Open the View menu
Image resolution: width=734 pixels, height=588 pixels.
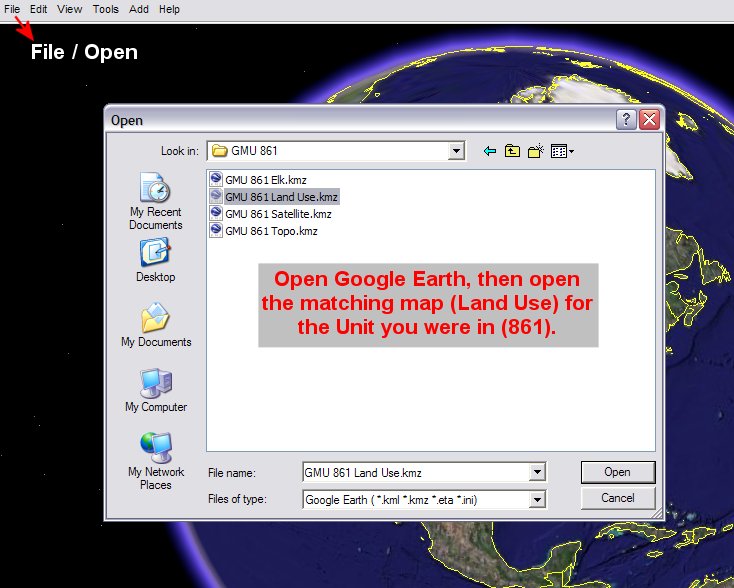click(70, 9)
